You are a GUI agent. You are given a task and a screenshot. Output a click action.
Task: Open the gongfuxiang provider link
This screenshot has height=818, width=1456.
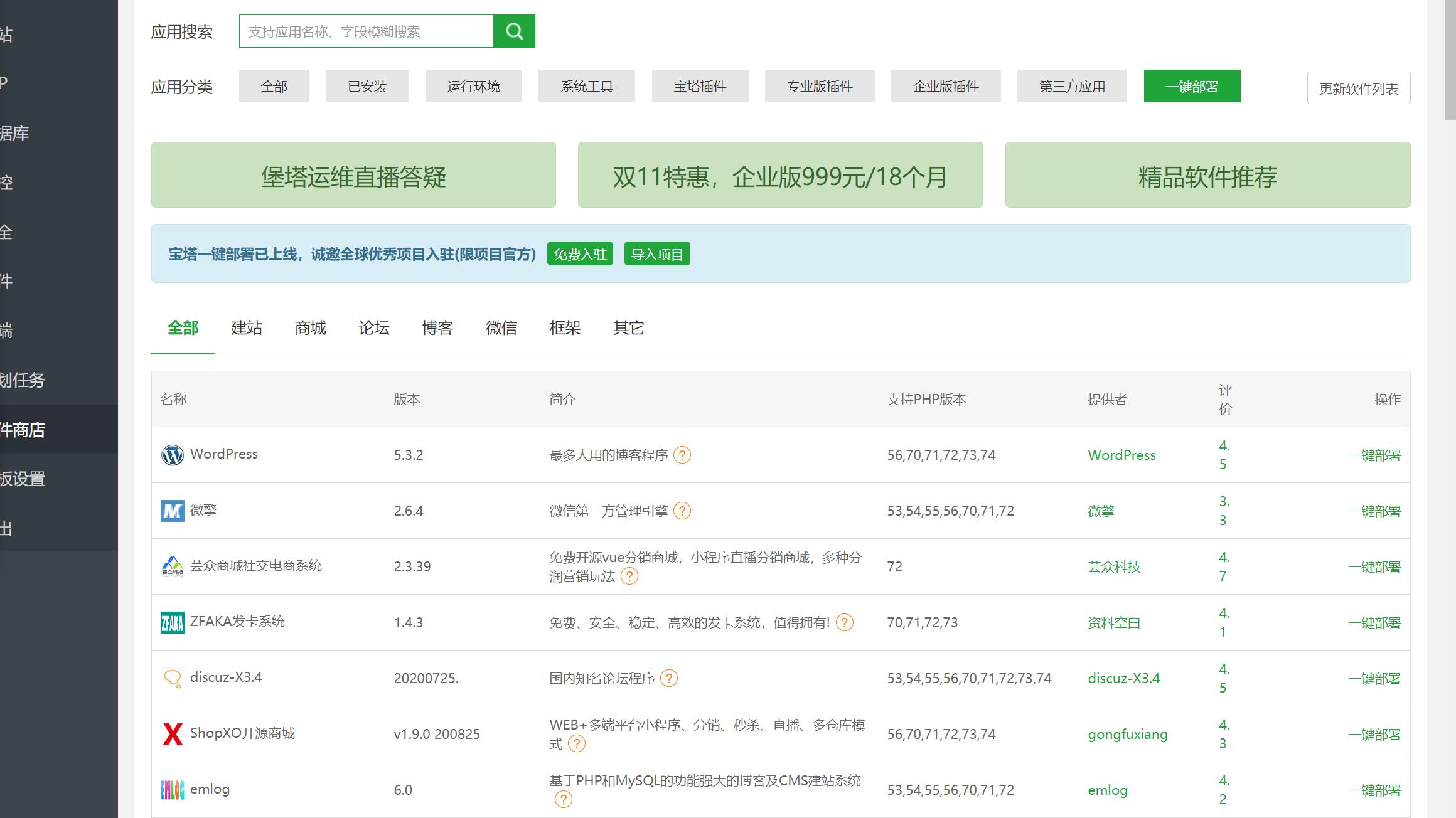1128,735
